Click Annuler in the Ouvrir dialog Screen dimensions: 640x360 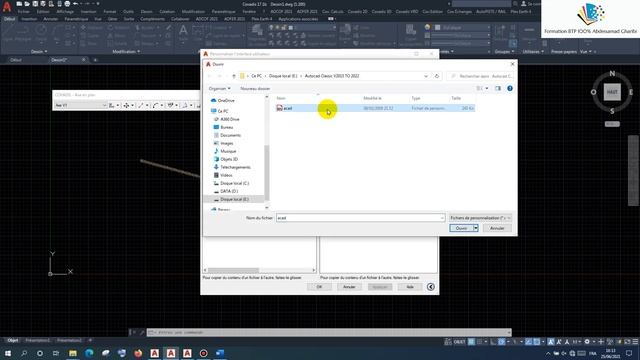coord(497,228)
